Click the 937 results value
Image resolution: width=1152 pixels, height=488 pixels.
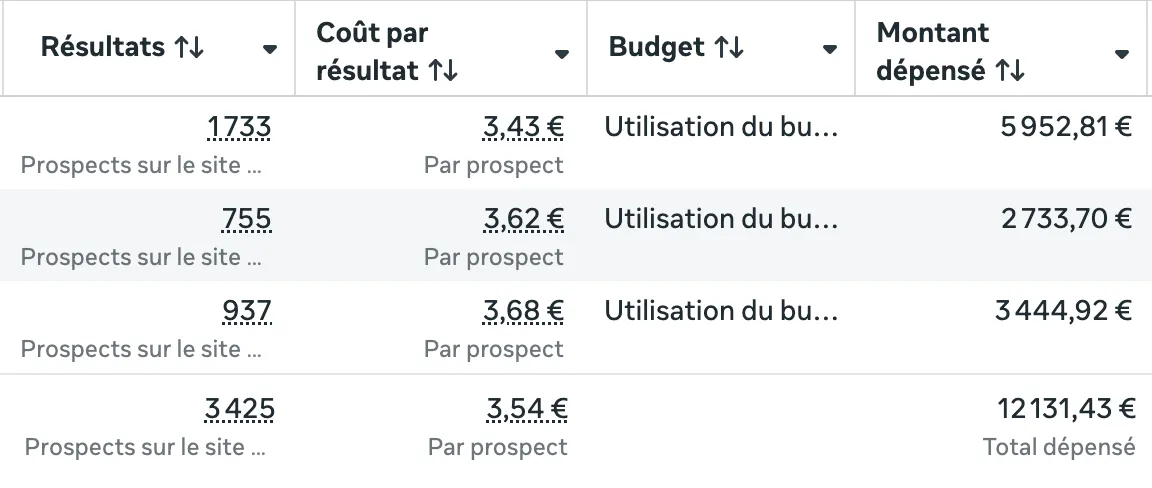[247, 311]
